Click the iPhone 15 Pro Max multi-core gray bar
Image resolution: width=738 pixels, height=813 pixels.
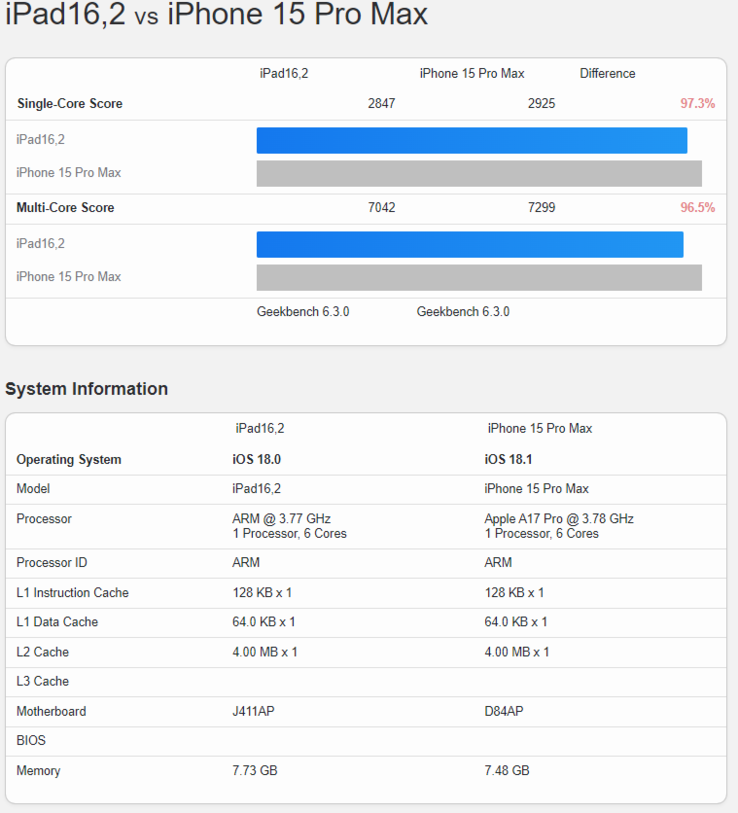(x=479, y=278)
